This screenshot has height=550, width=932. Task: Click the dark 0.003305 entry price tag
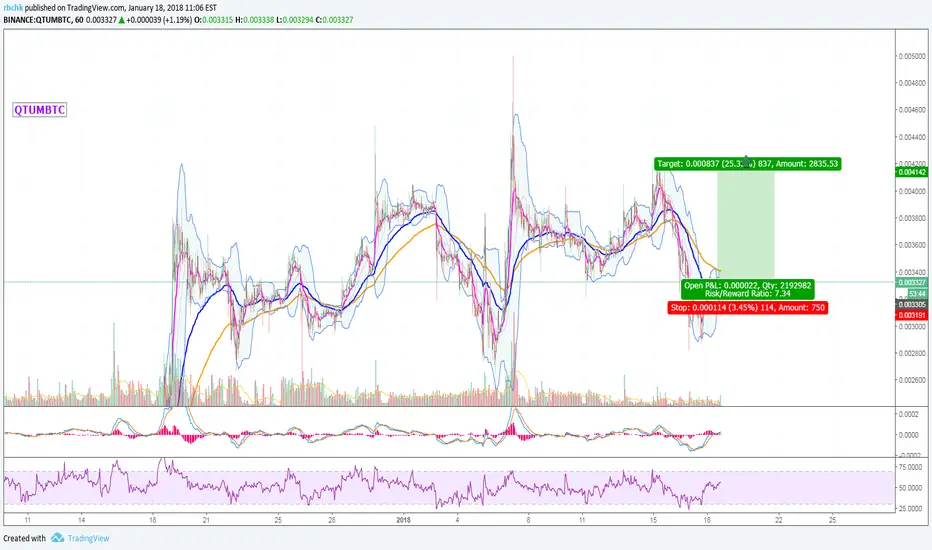click(x=912, y=304)
